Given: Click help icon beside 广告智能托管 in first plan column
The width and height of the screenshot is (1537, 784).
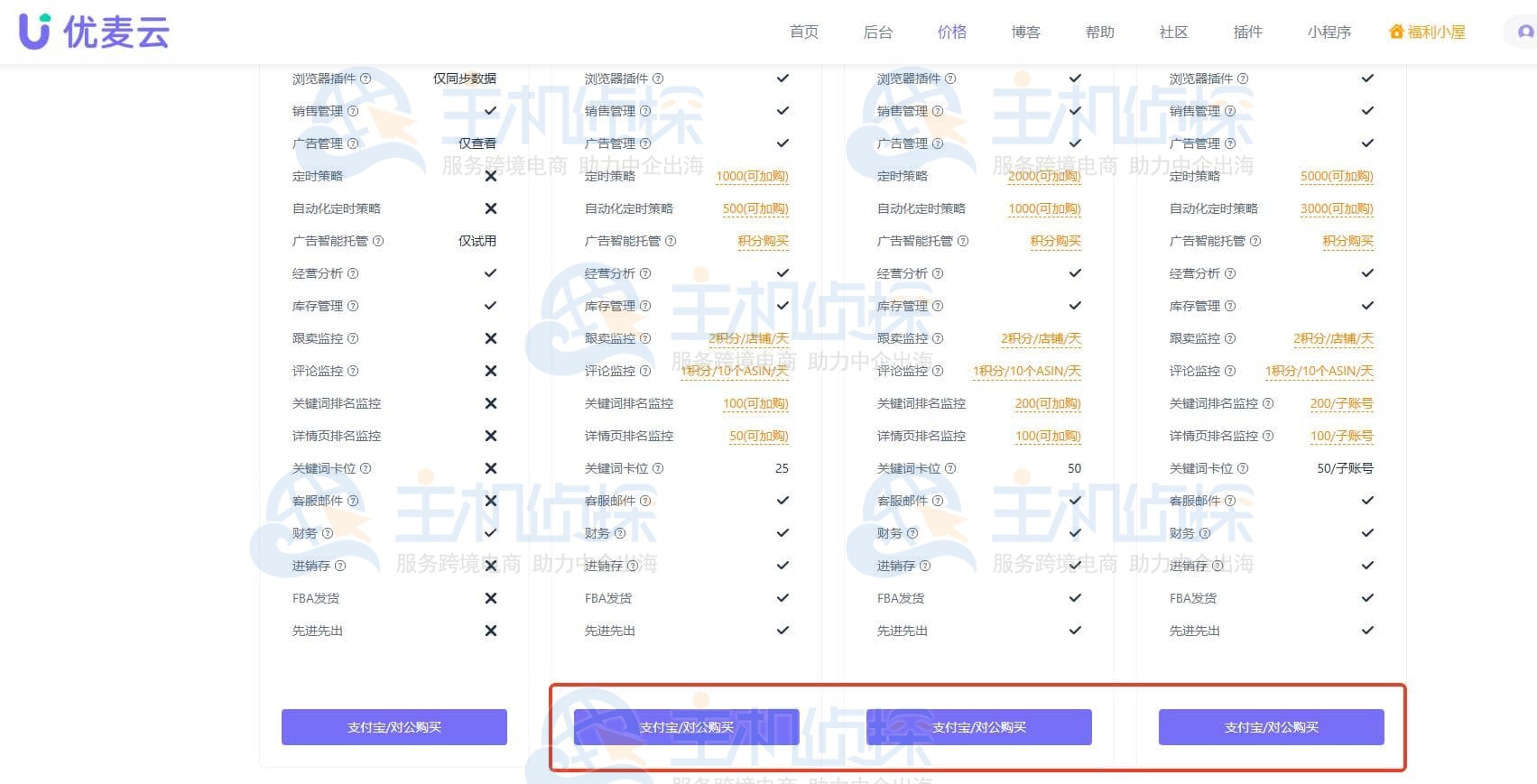Looking at the screenshot, I should pyautogui.click(x=378, y=241).
